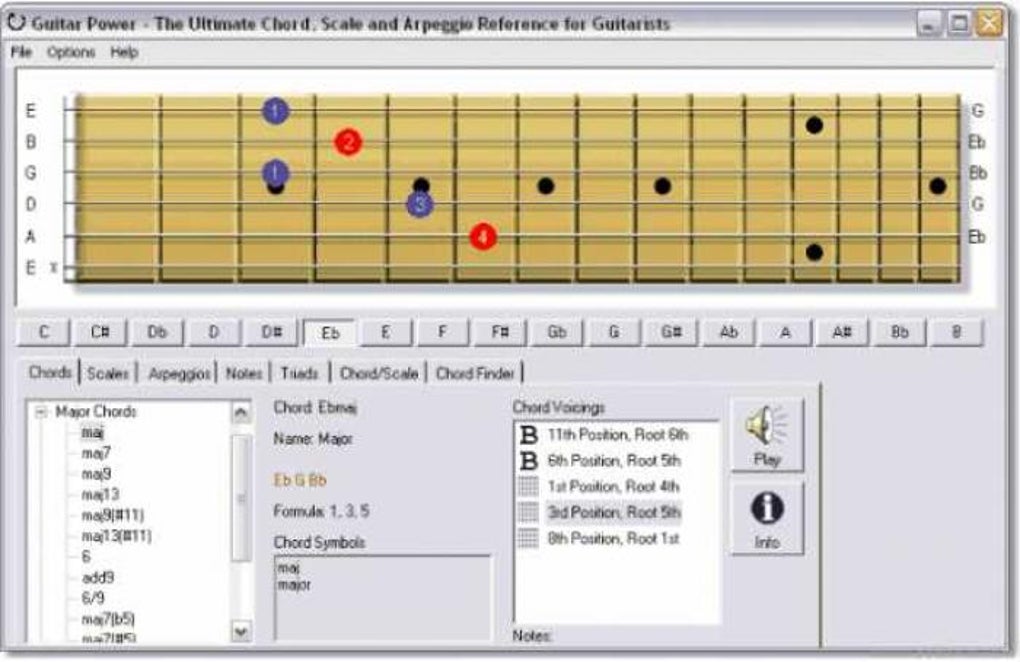Switch to the Arpeggios tab

[179, 373]
